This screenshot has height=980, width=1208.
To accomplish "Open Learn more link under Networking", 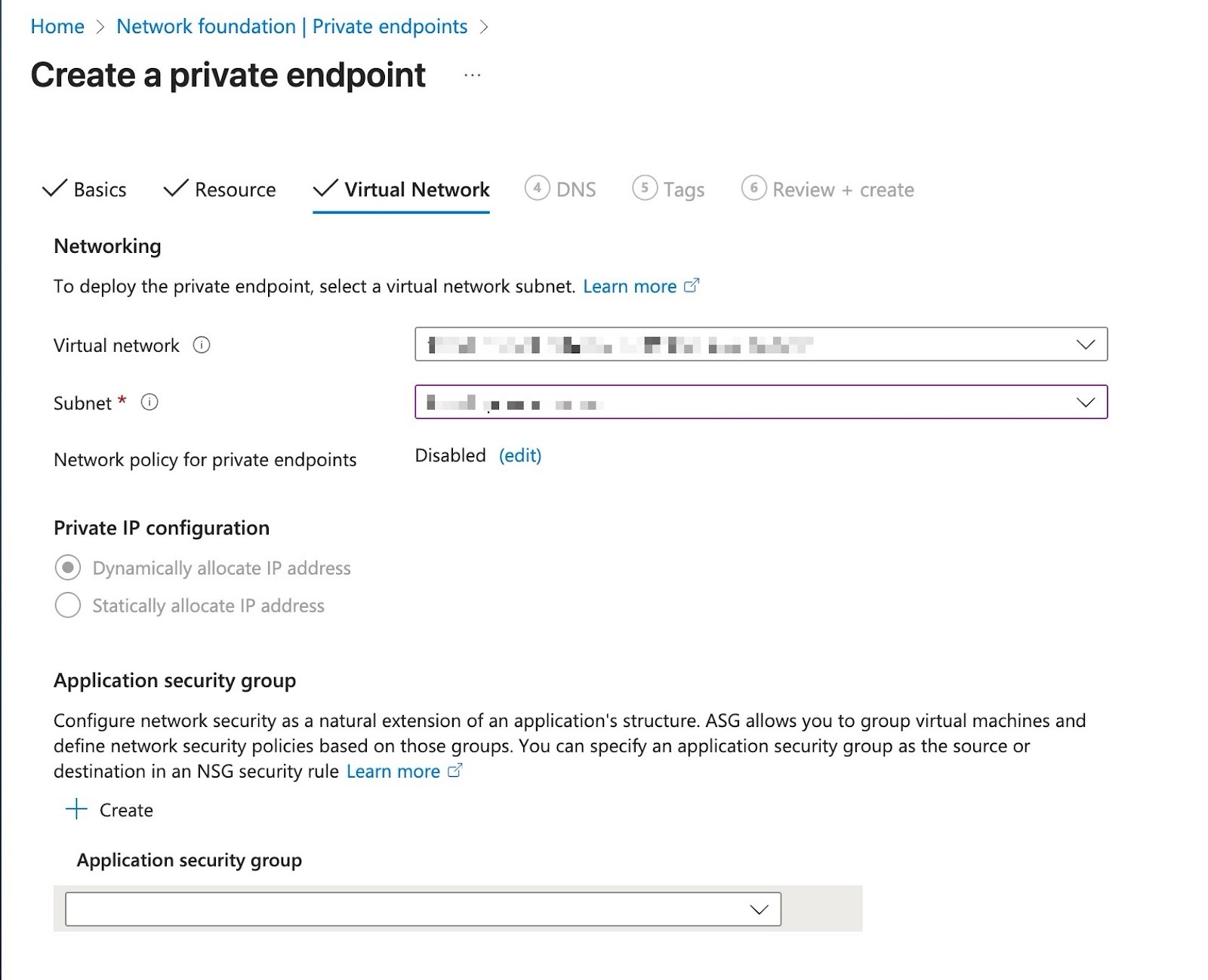I will [630, 286].
